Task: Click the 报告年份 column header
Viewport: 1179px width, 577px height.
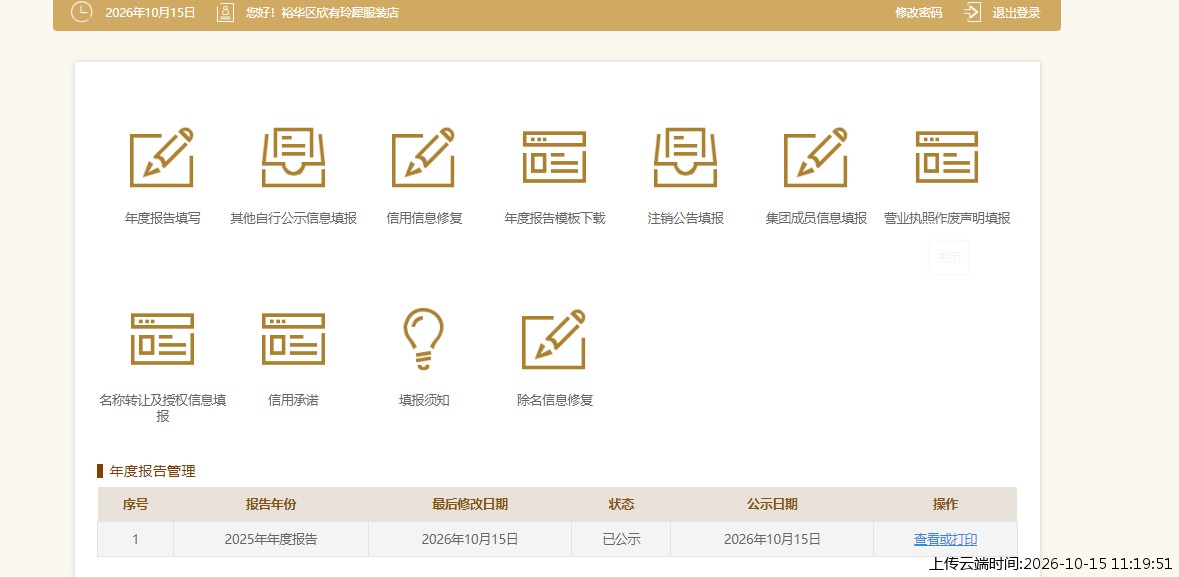Action: pos(271,504)
